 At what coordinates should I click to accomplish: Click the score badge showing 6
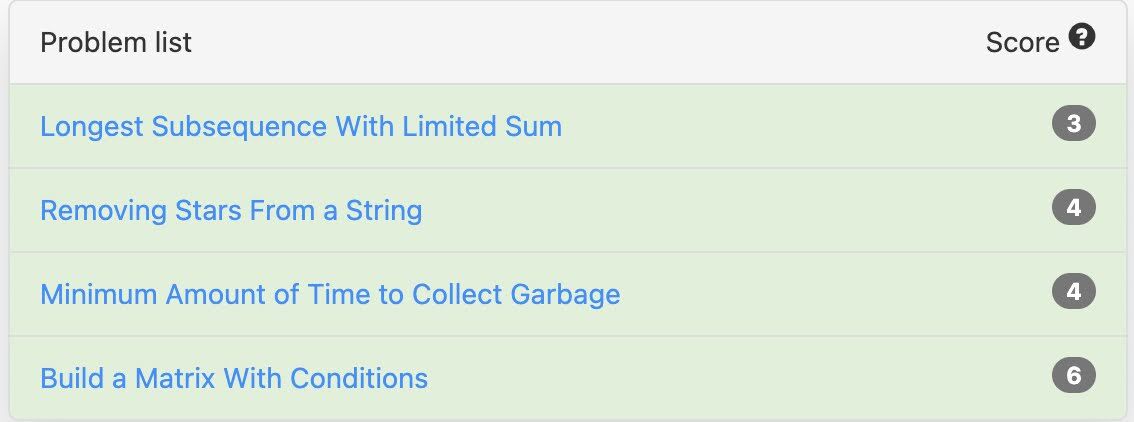[1074, 375]
